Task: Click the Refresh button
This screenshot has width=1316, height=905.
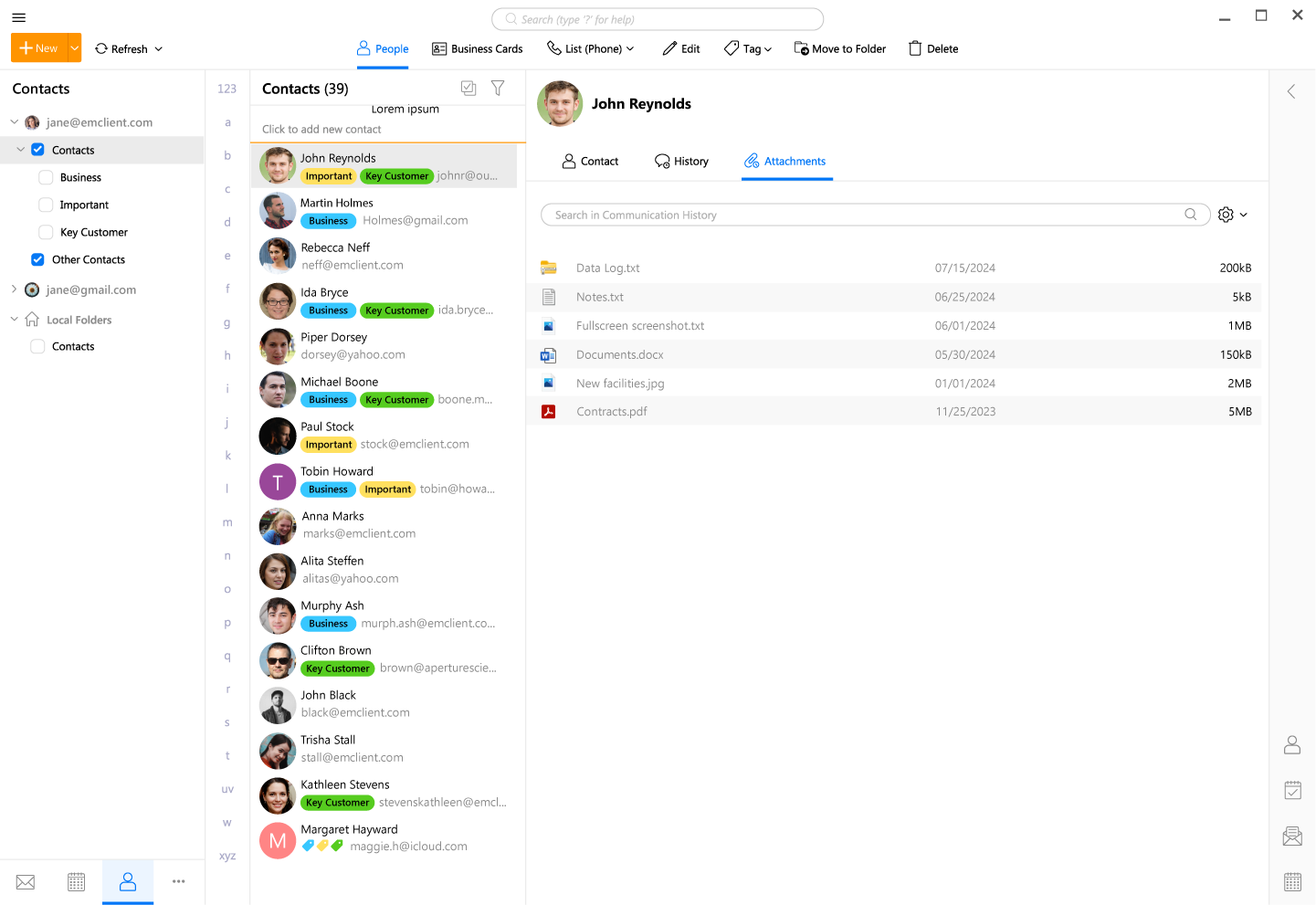Action: point(129,48)
